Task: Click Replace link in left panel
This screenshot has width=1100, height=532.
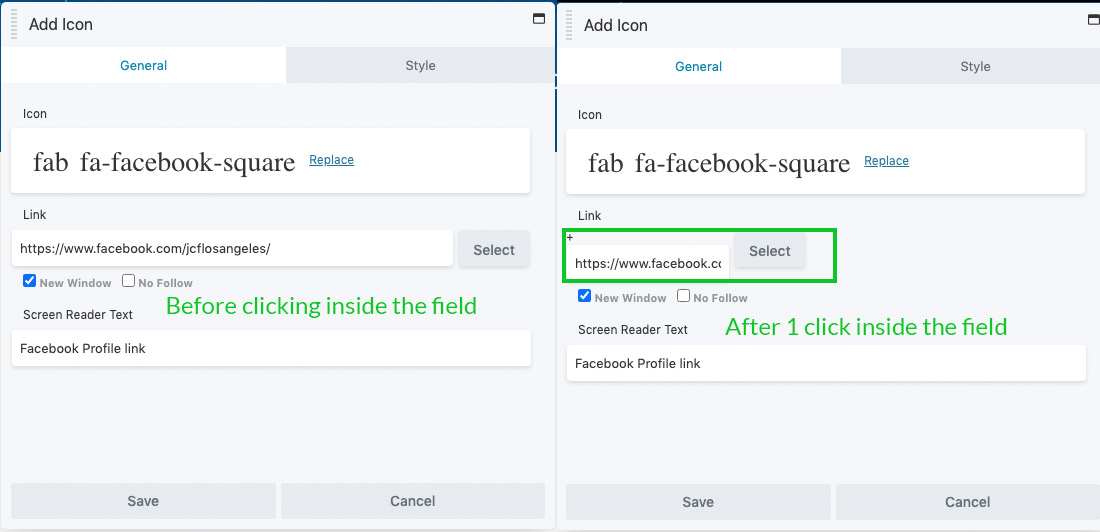Action: point(331,160)
